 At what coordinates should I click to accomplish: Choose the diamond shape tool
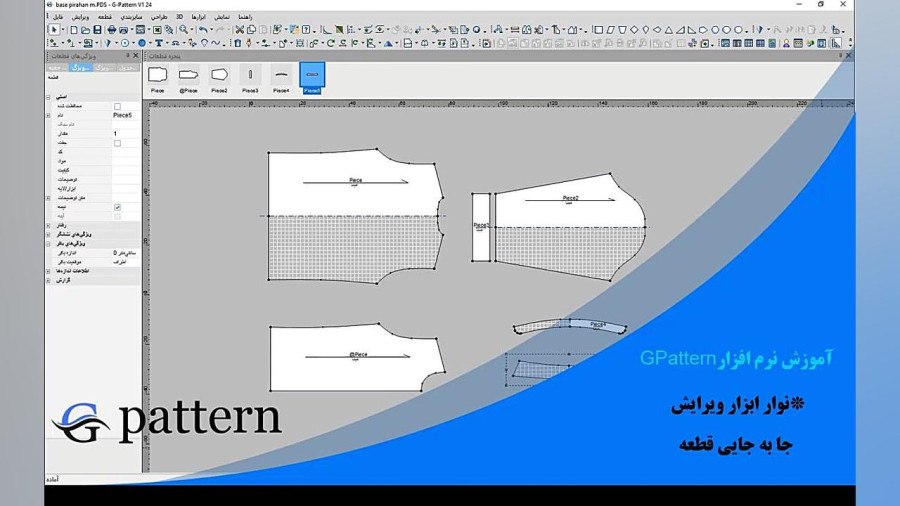point(634,30)
